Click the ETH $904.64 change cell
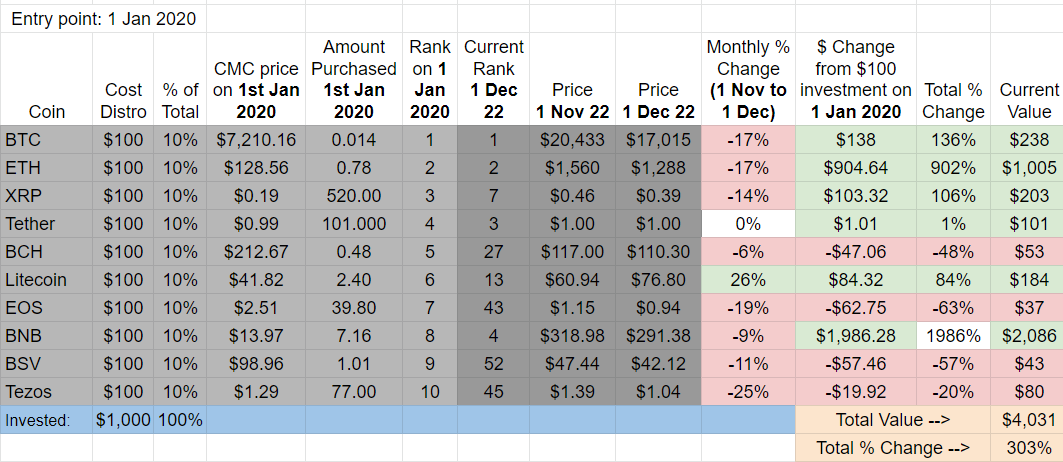 point(856,168)
